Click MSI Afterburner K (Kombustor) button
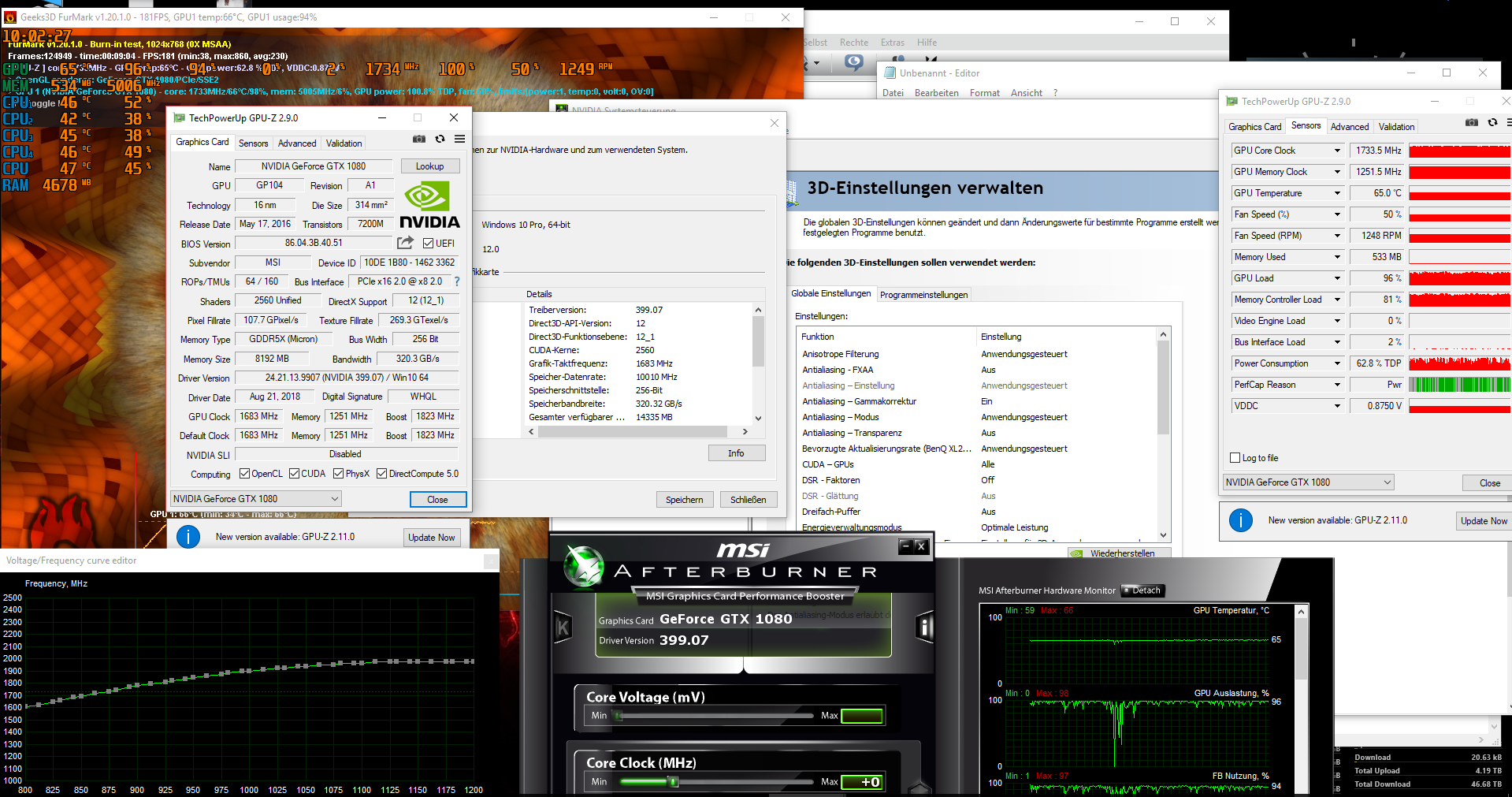The image size is (1512, 797). [x=563, y=628]
